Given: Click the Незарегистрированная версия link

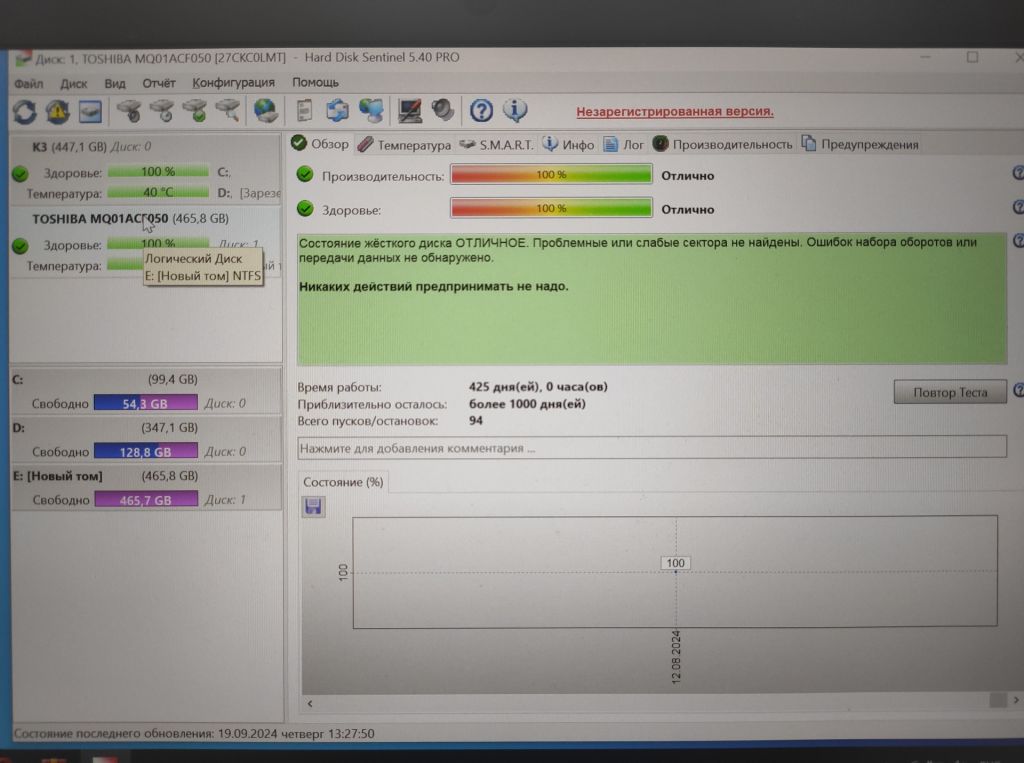Looking at the screenshot, I should click(675, 111).
